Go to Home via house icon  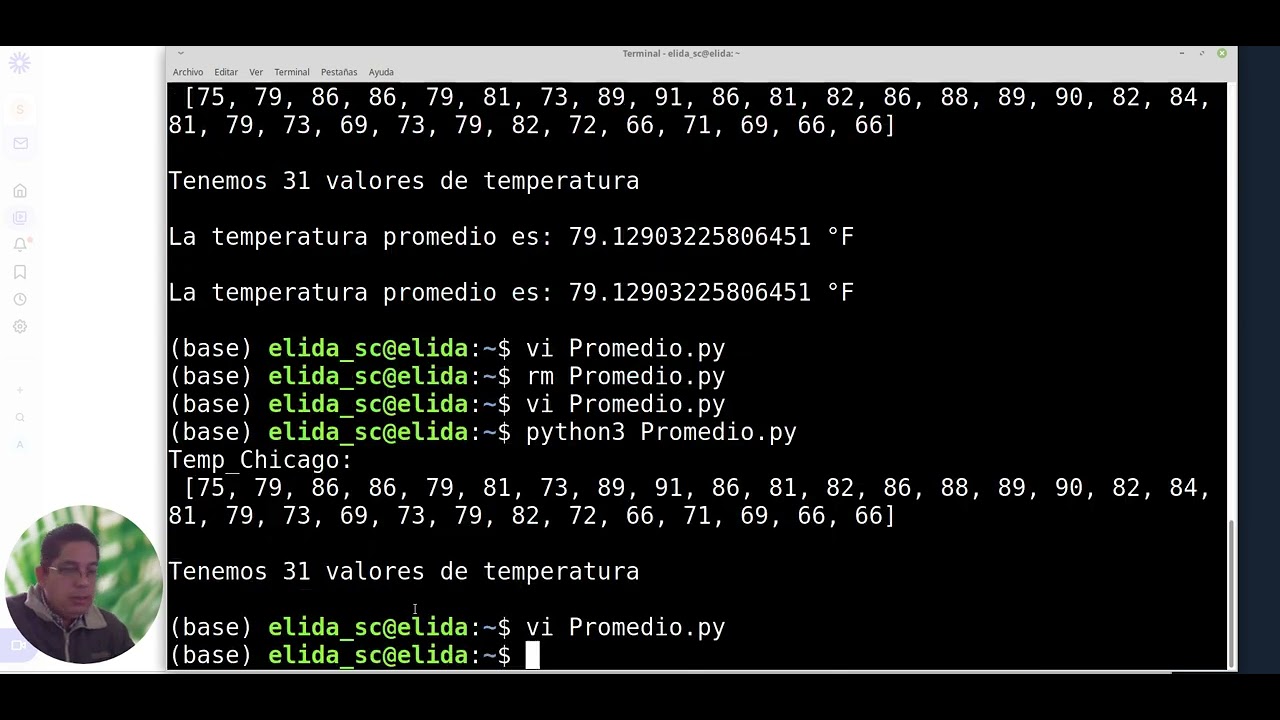pyautogui.click(x=20, y=191)
